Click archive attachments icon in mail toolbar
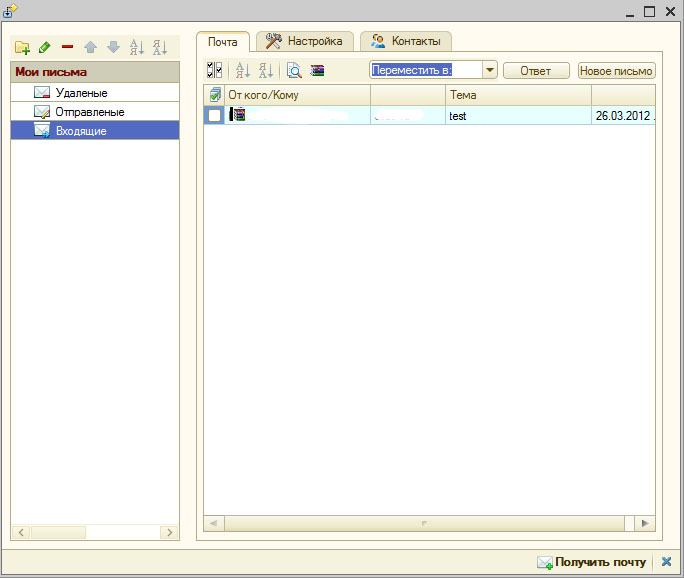 [317, 70]
